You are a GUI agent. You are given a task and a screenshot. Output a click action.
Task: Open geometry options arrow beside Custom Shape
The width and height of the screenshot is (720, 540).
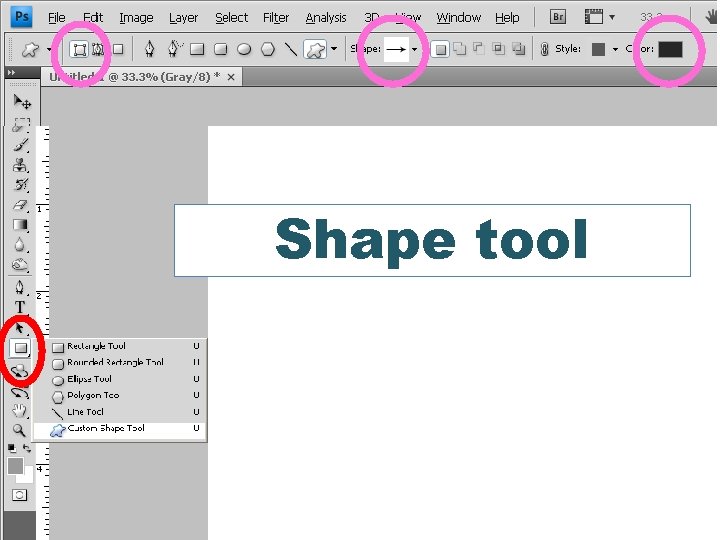pos(334,48)
